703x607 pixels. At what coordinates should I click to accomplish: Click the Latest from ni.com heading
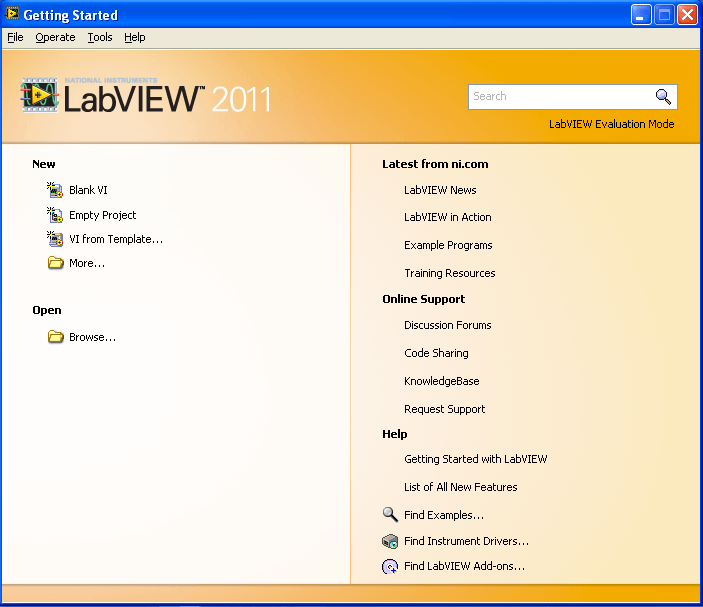point(435,164)
